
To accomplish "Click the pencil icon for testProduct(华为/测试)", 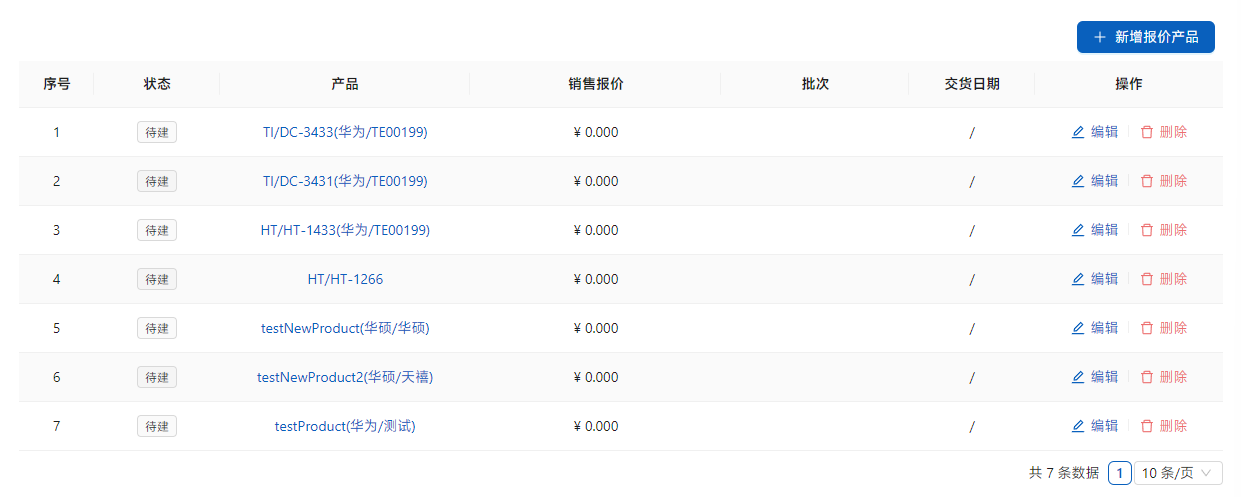I will click(1078, 426).
